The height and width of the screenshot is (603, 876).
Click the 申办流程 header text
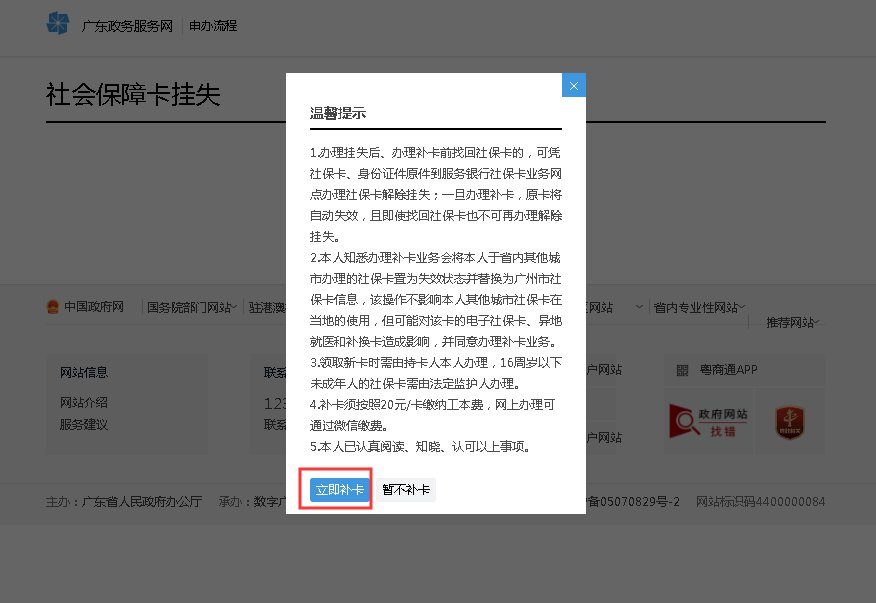213,26
